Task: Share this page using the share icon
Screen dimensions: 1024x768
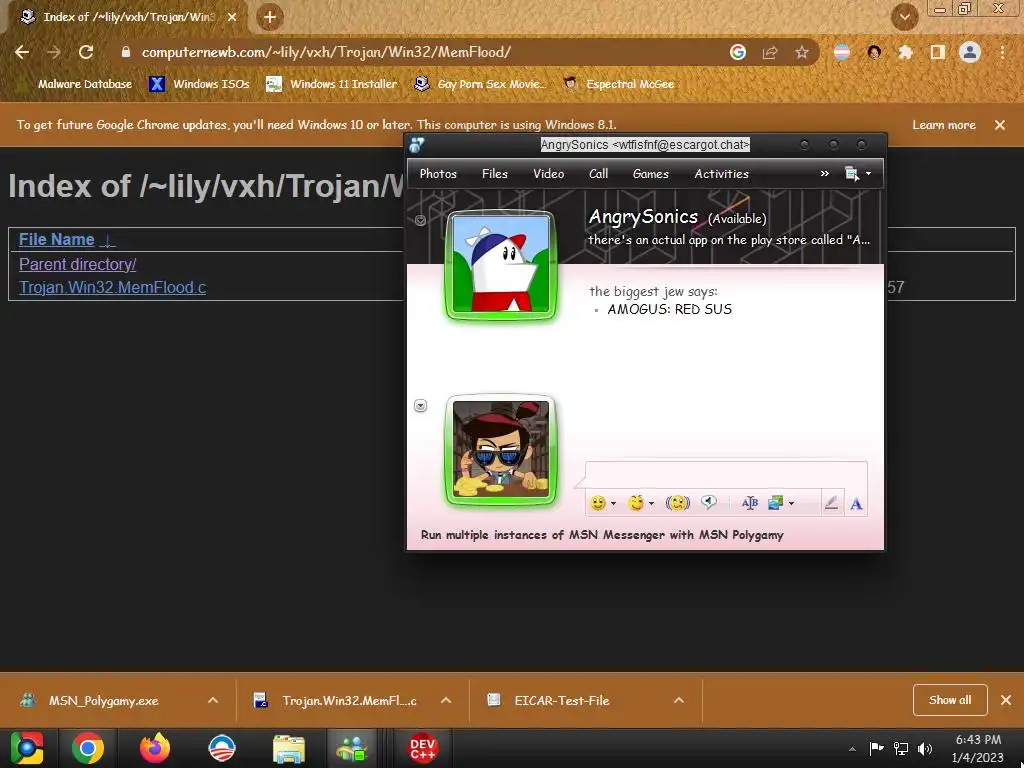Action: click(x=770, y=52)
